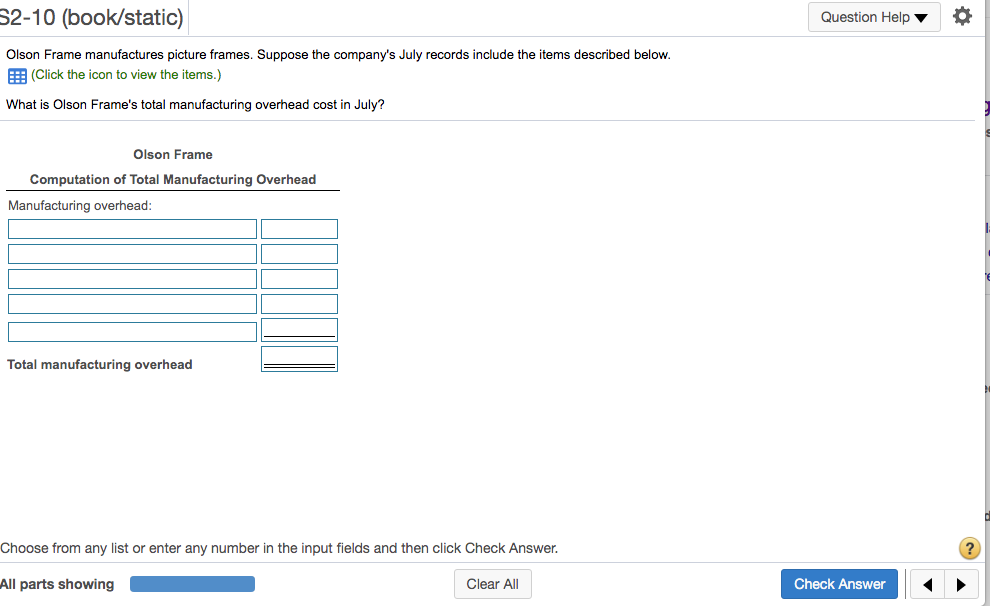Click the All parts showing progress bar
Image resolution: width=990 pixels, height=606 pixels.
tap(193, 584)
